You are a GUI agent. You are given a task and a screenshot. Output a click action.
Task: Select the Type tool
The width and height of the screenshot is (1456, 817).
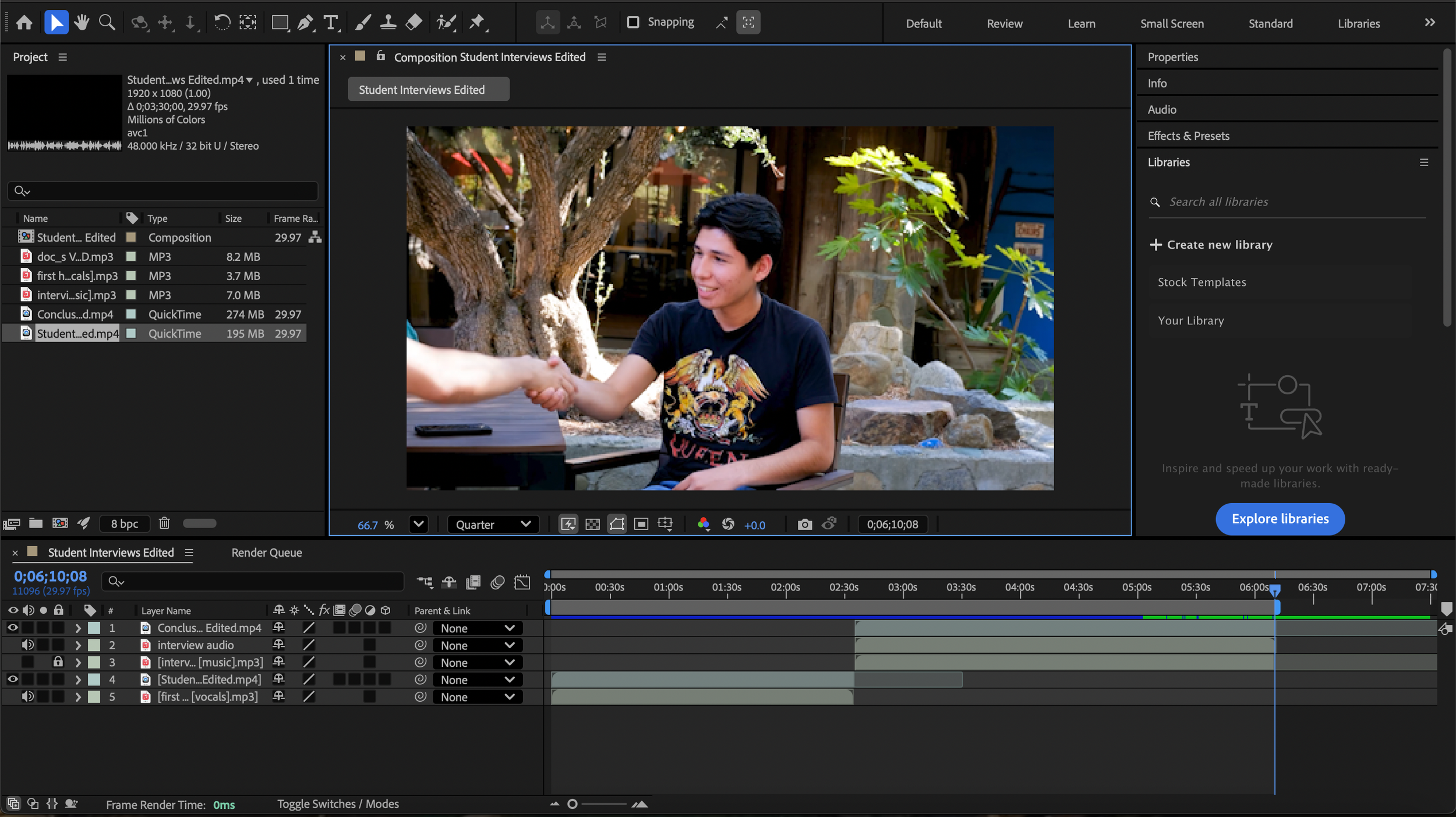click(x=331, y=23)
